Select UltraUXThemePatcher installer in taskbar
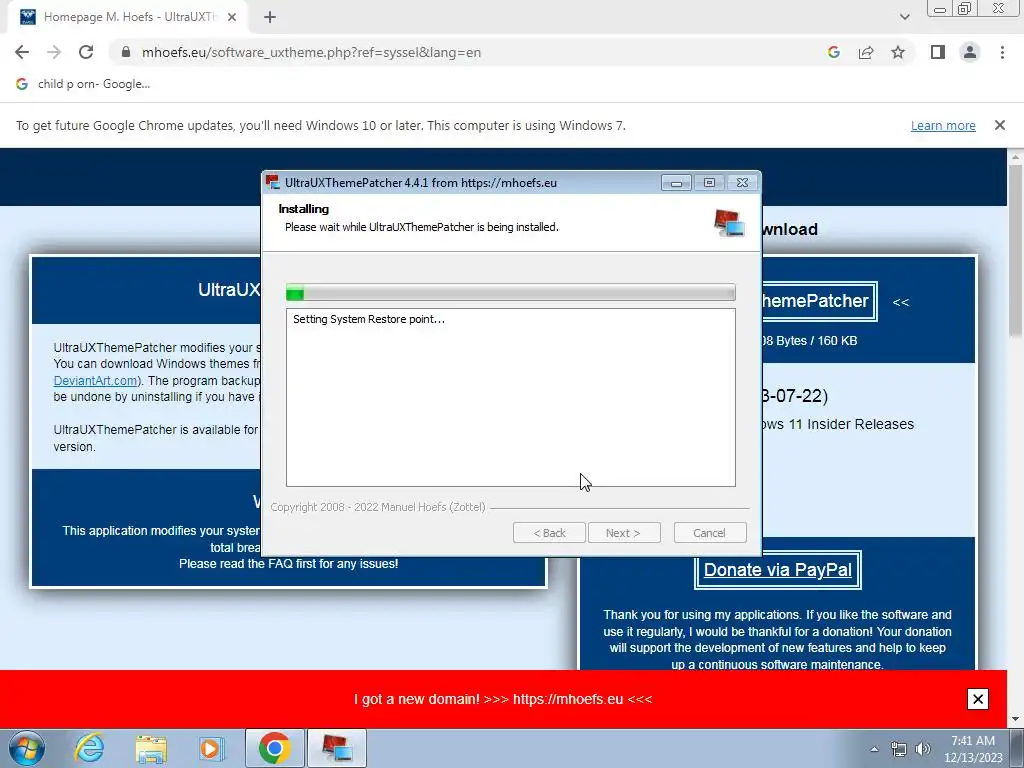This screenshot has height=768, width=1024. (x=336, y=748)
